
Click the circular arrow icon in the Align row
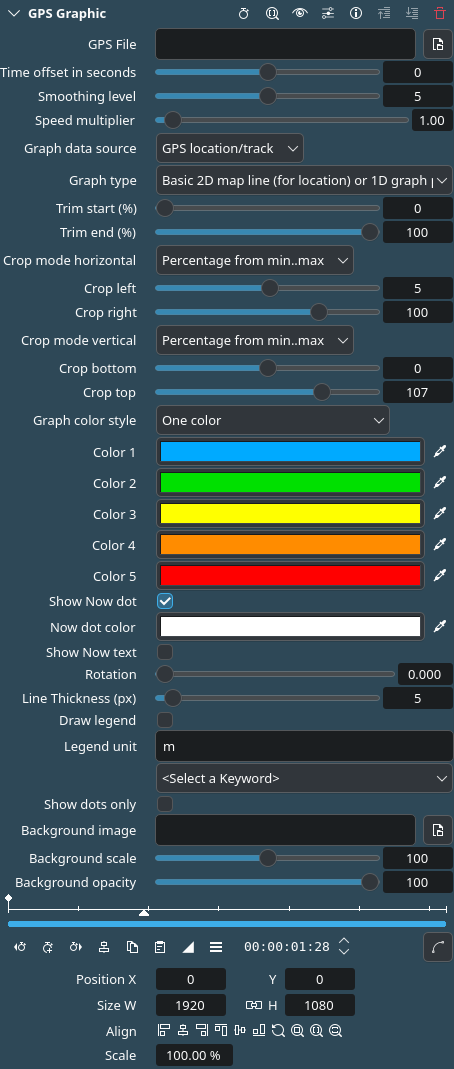click(278, 1031)
